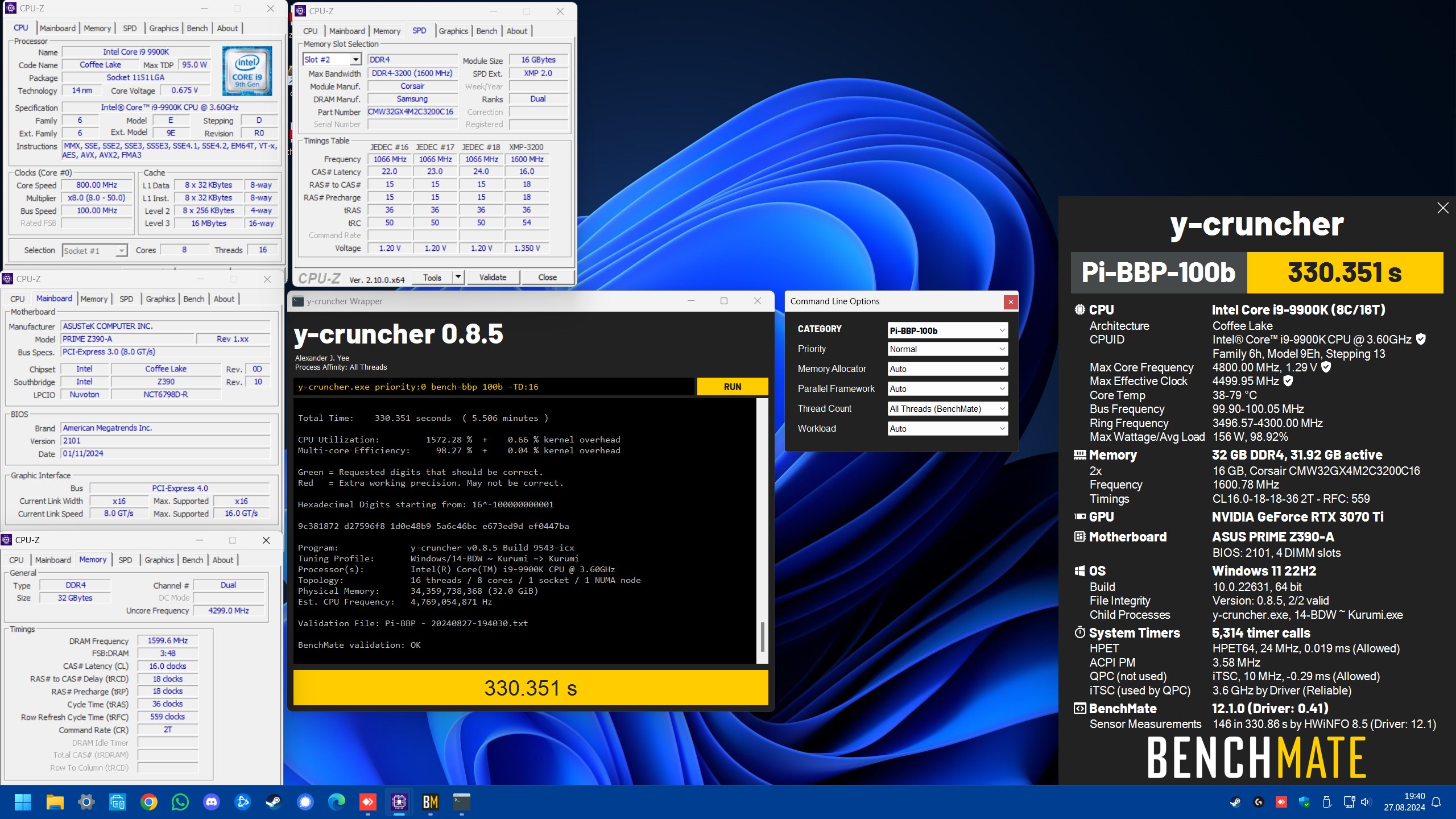Launch Google Chrome from the taskbar
Image resolution: width=1456 pixels, height=819 pixels.
point(148,802)
